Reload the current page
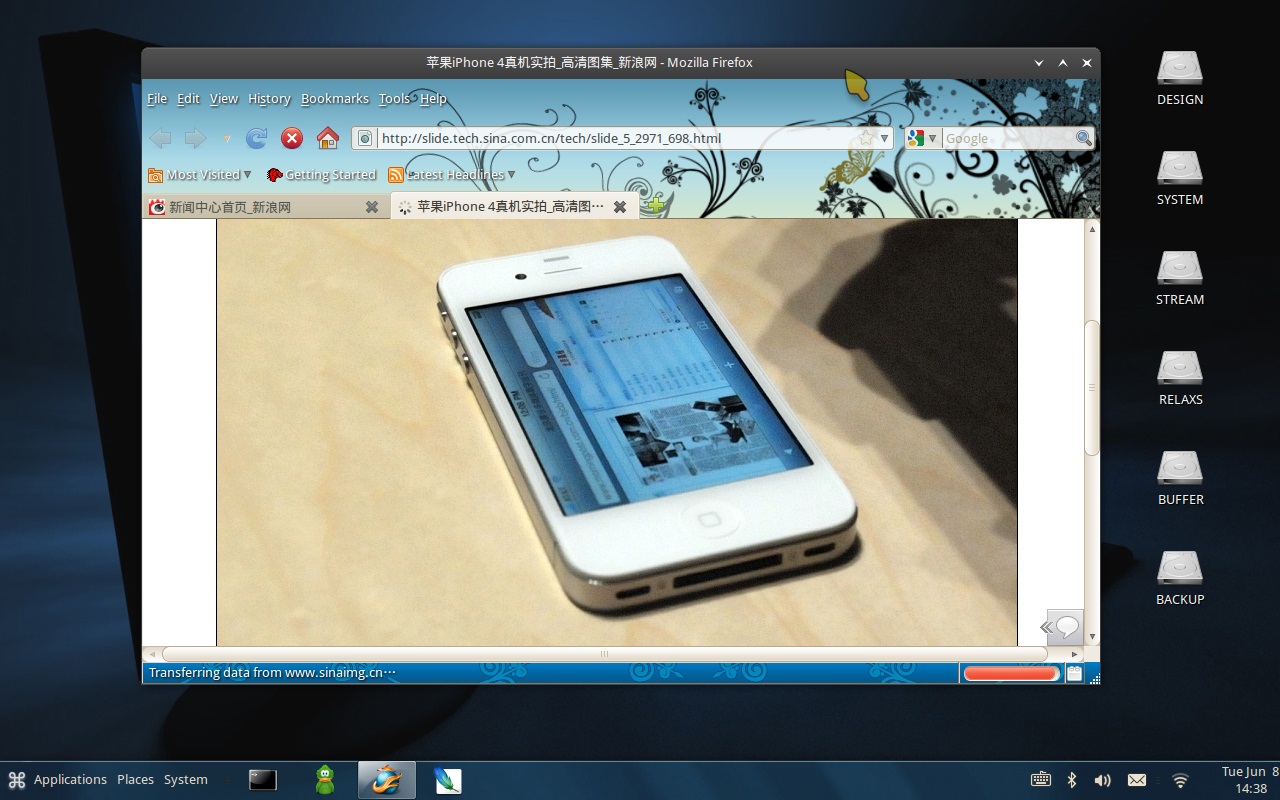The height and width of the screenshot is (800, 1280). tap(257, 138)
